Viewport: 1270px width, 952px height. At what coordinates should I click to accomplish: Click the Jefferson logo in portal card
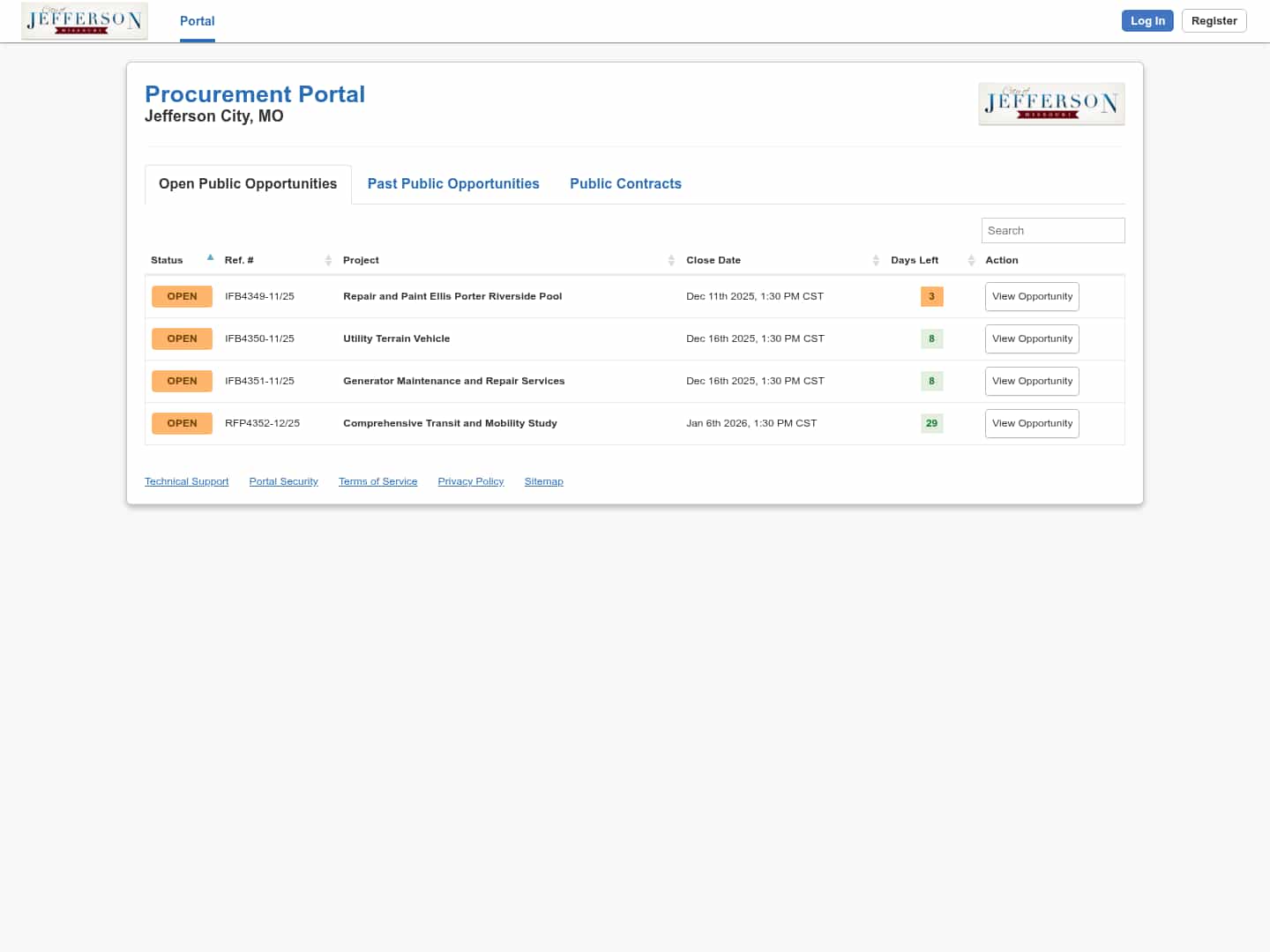coord(1050,104)
